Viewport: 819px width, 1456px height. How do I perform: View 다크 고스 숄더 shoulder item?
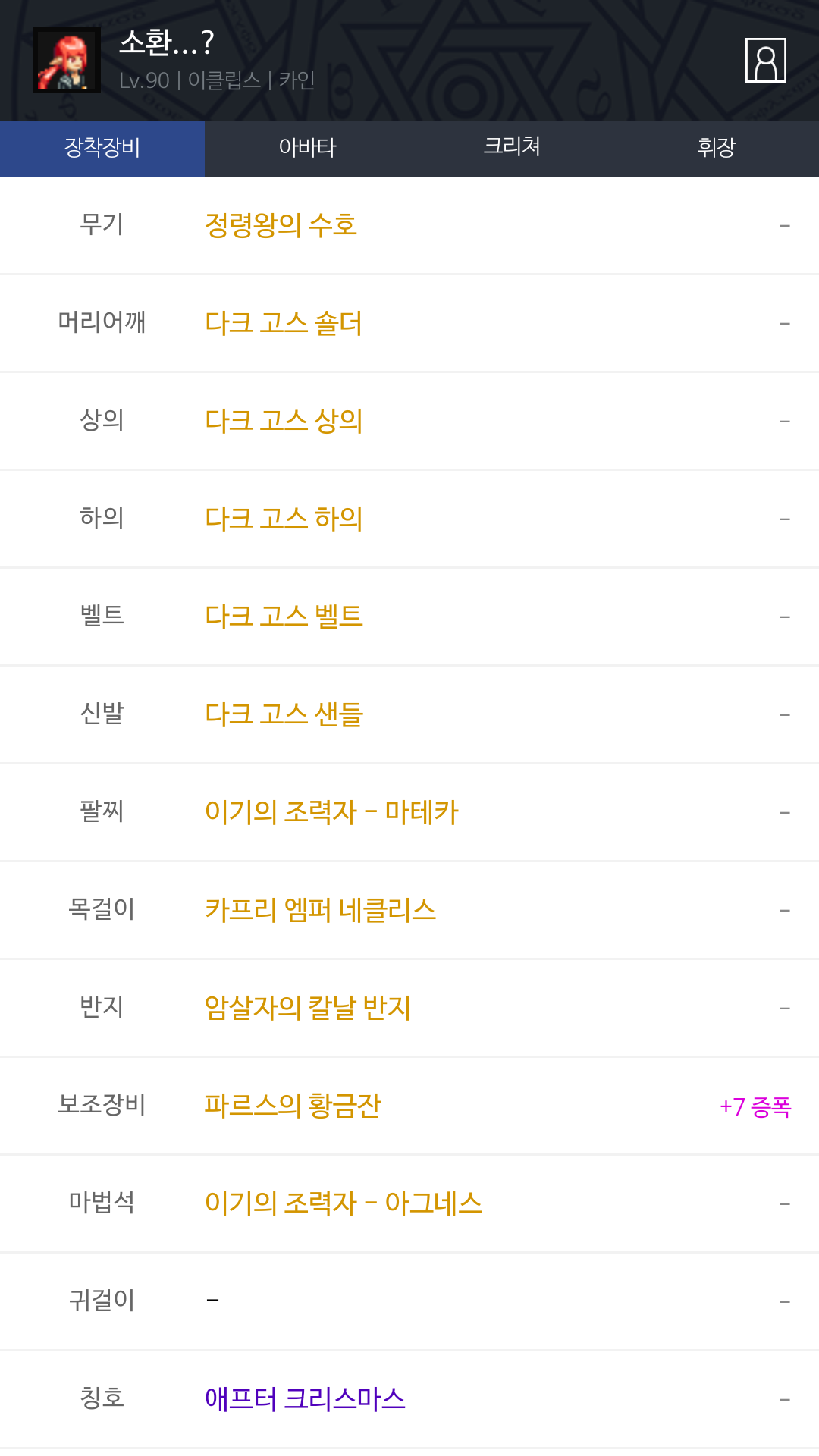click(284, 323)
